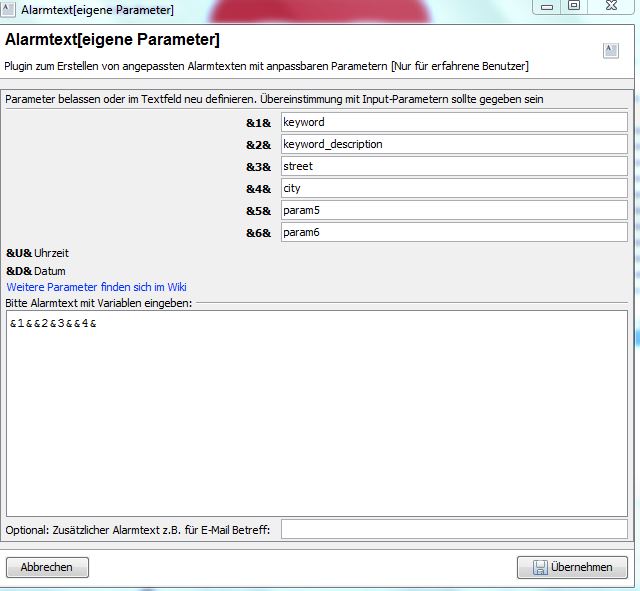The image size is (640, 591).
Task: Select the &6& param6 text field
Action: coord(453,232)
